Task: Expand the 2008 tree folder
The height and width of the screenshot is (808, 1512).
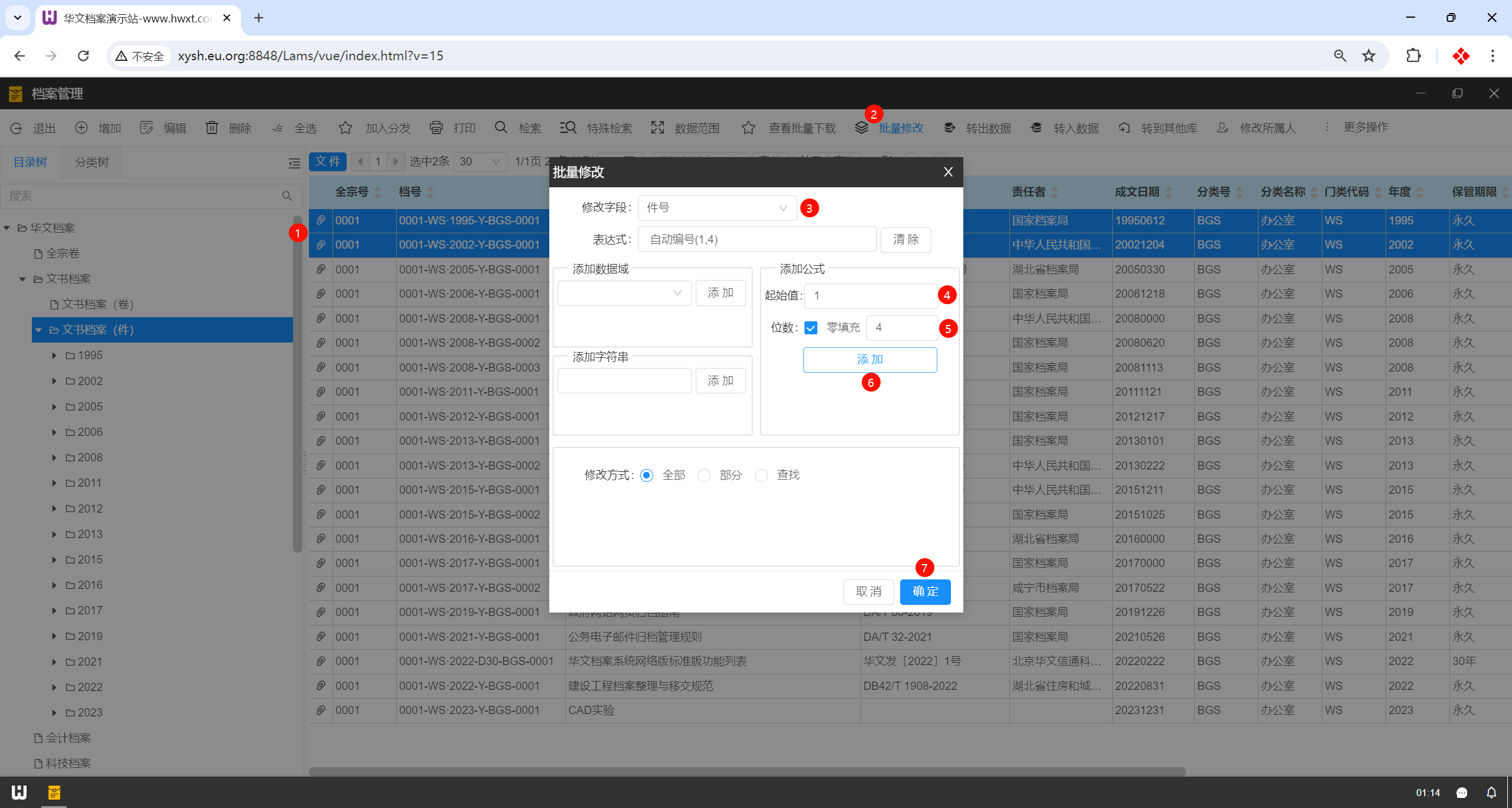Action: tap(54, 458)
